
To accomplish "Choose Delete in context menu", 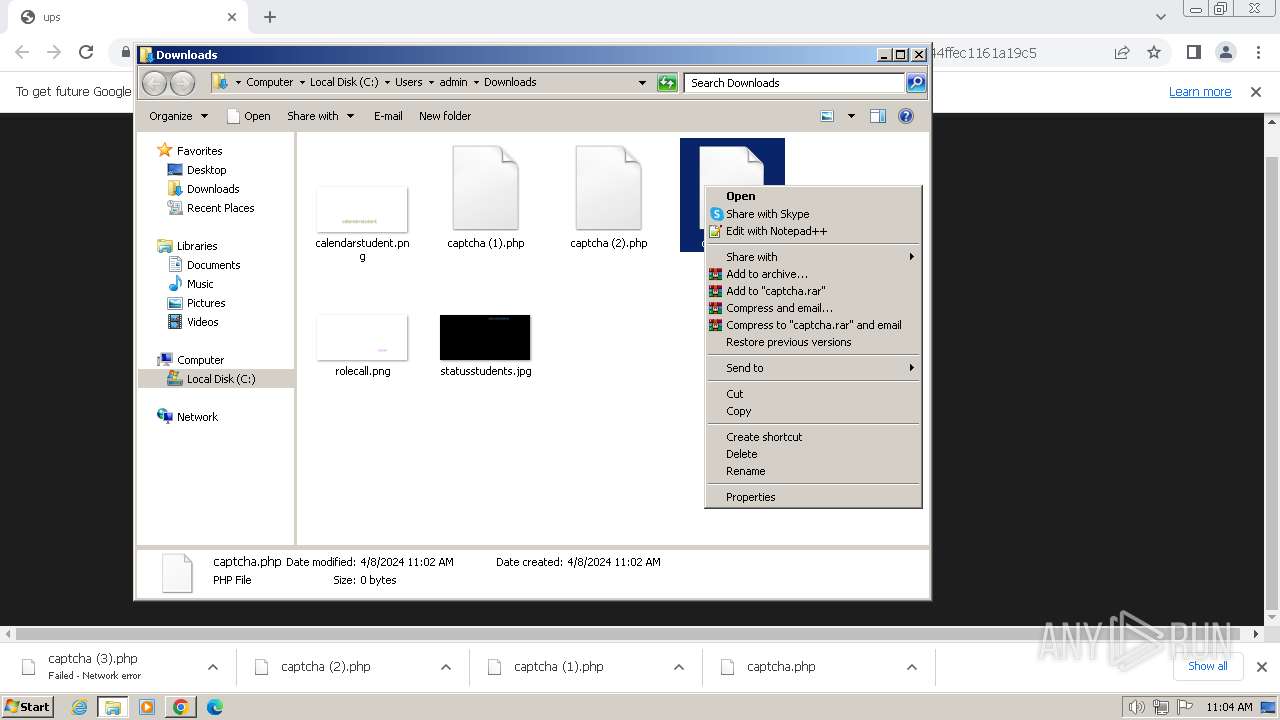I will (x=813, y=454).
